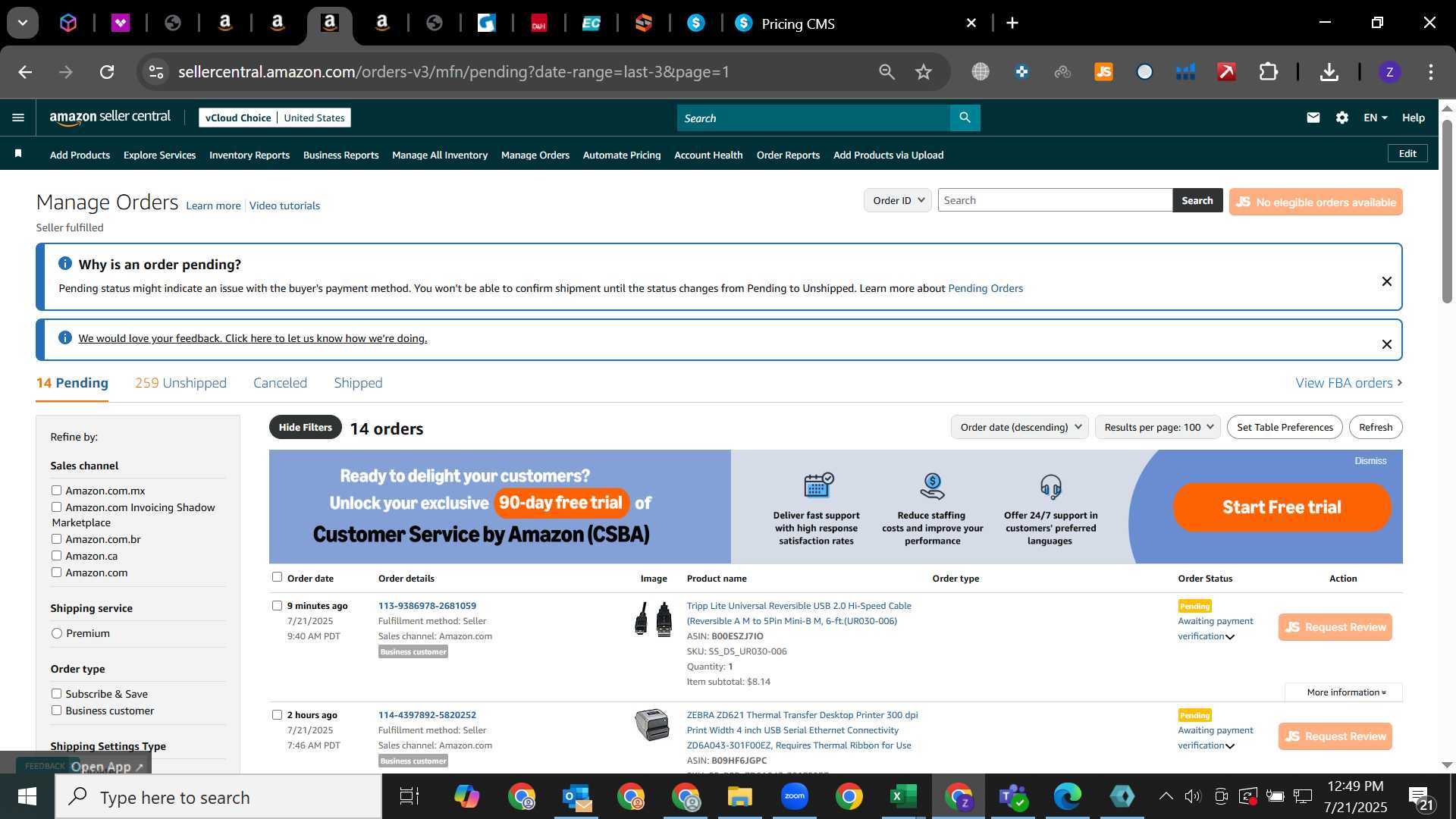Check the Amazon.ca sales channel filter
Image resolution: width=1456 pixels, height=819 pixels.
tap(56, 556)
